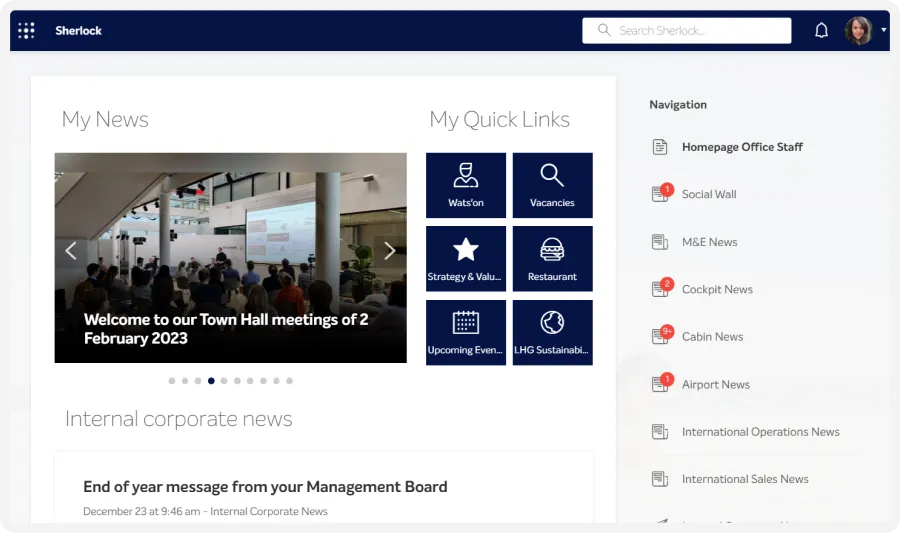
Task: Go to Homepage Office Staff
Action: pyautogui.click(x=742, y=147)
